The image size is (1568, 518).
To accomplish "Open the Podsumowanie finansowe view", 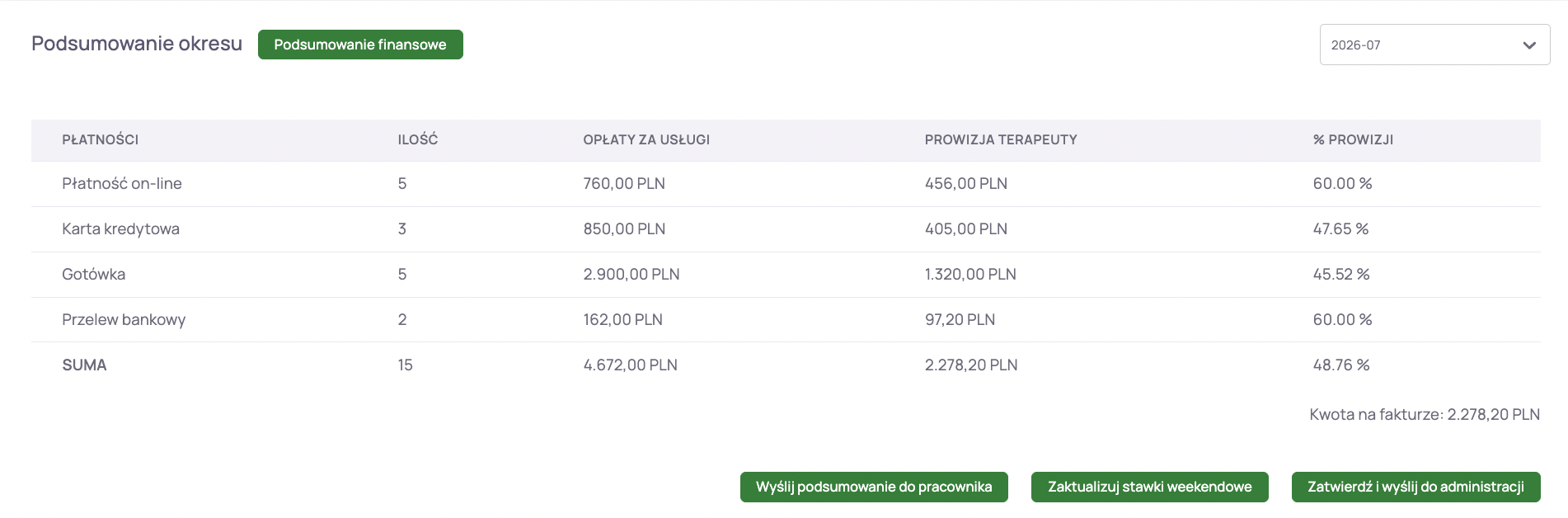I will point(360,45).
